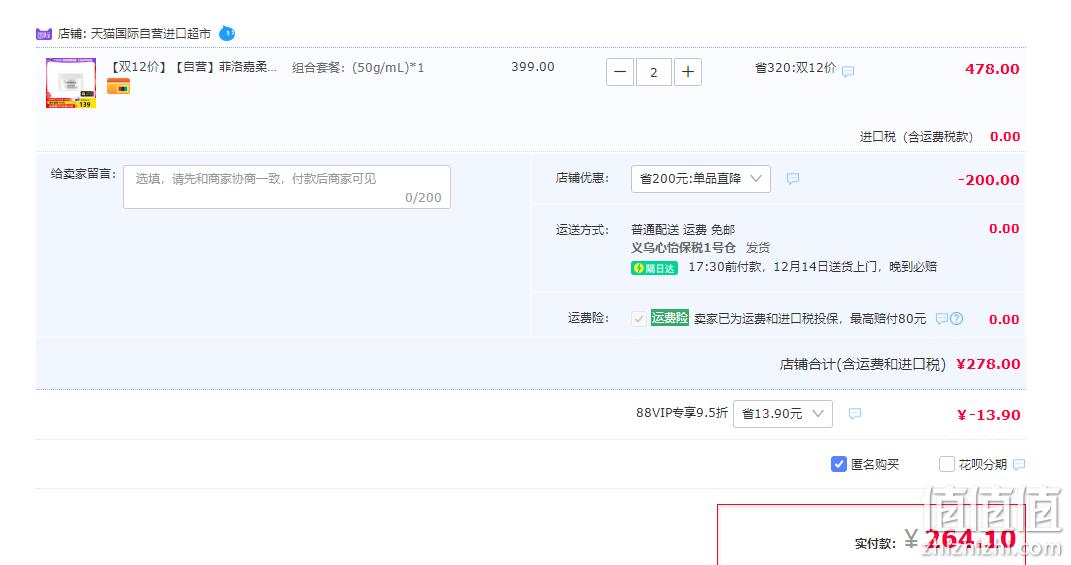The width and height of the screenshot is (1071, 565).
Task: Click the green 隔日达 badge
Action: pyautogui.click(x=654, y=268)
